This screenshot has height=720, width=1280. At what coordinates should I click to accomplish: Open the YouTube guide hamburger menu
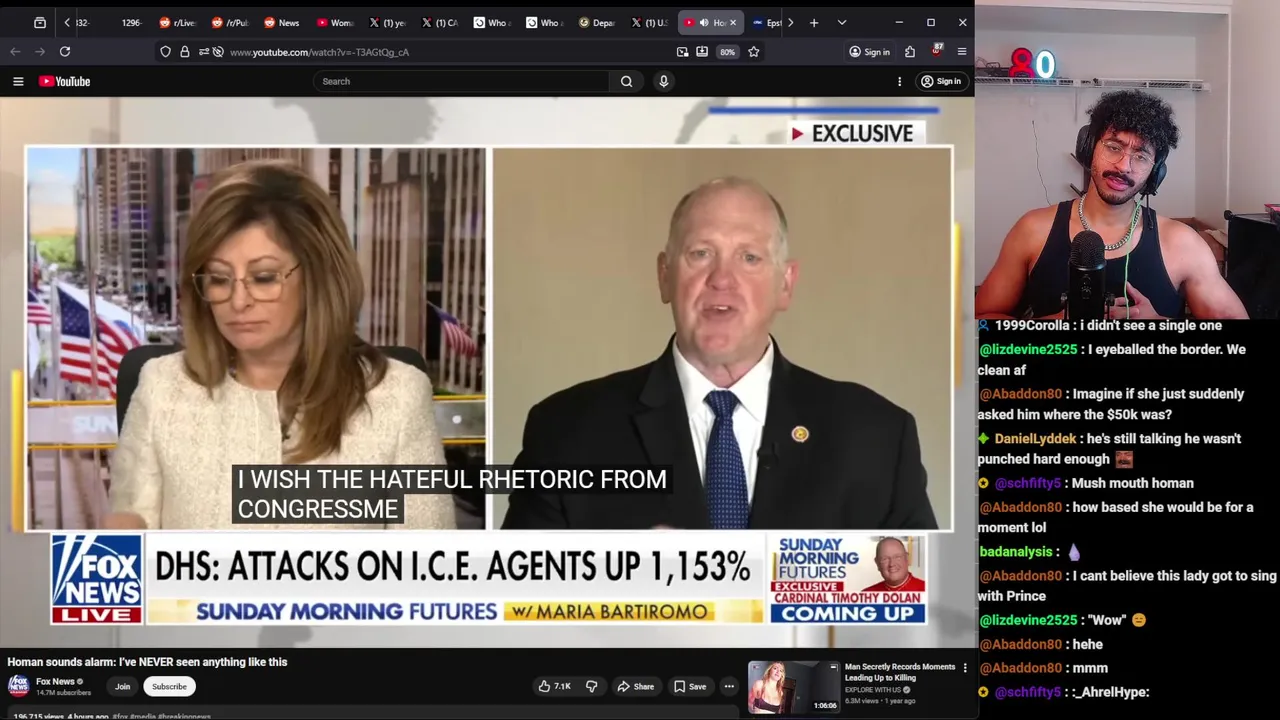point(18,81)
